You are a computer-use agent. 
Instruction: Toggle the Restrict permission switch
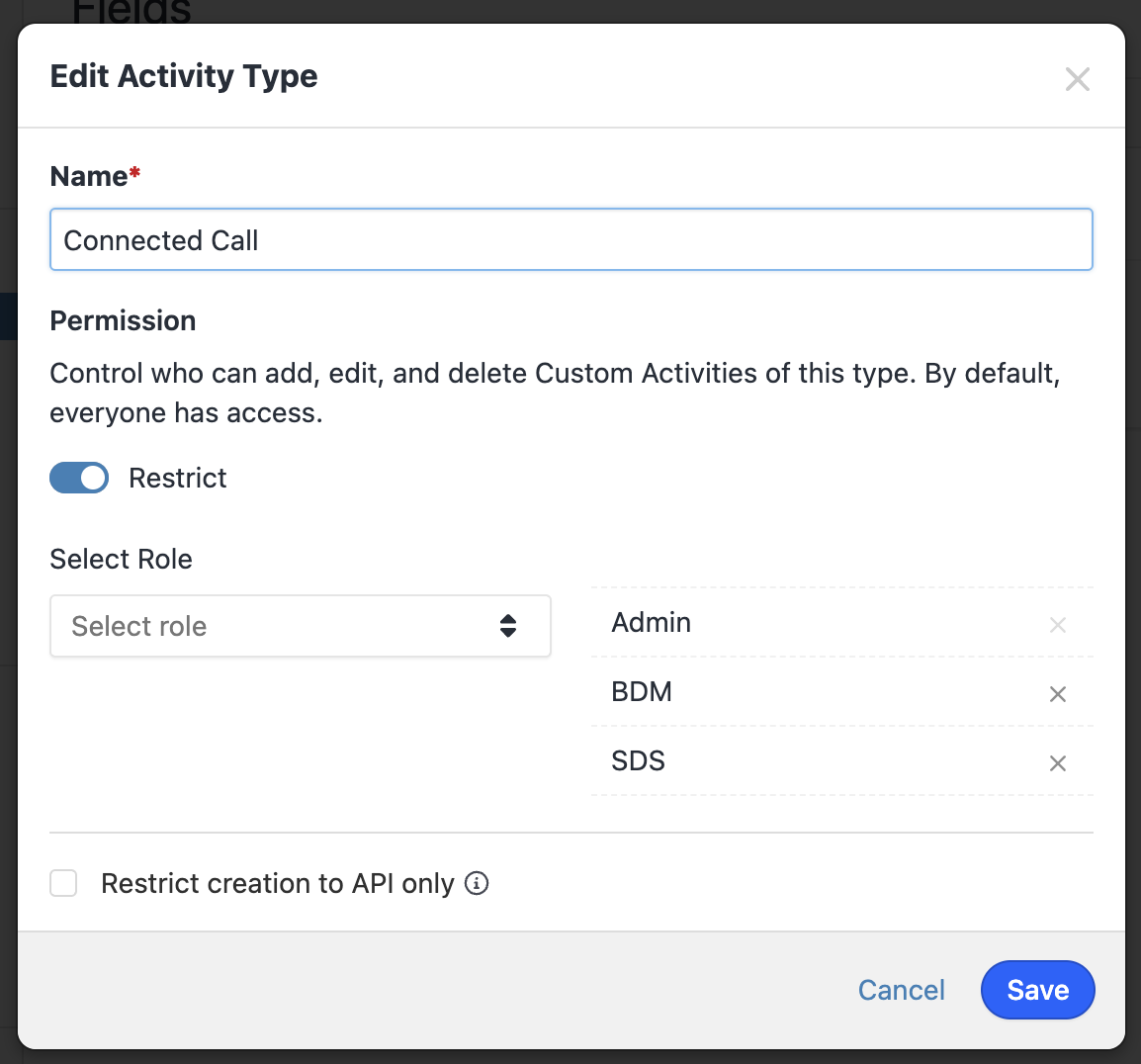(x=79, y=479)
